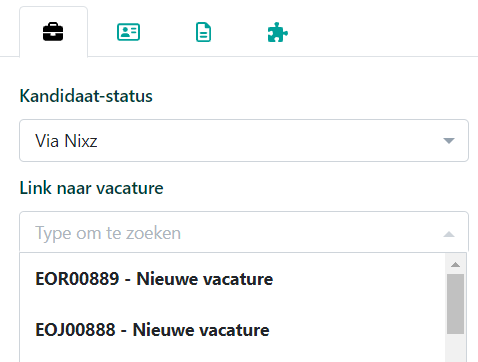Expand the Kandidaat-status dropdown arrow

(449, 141)
